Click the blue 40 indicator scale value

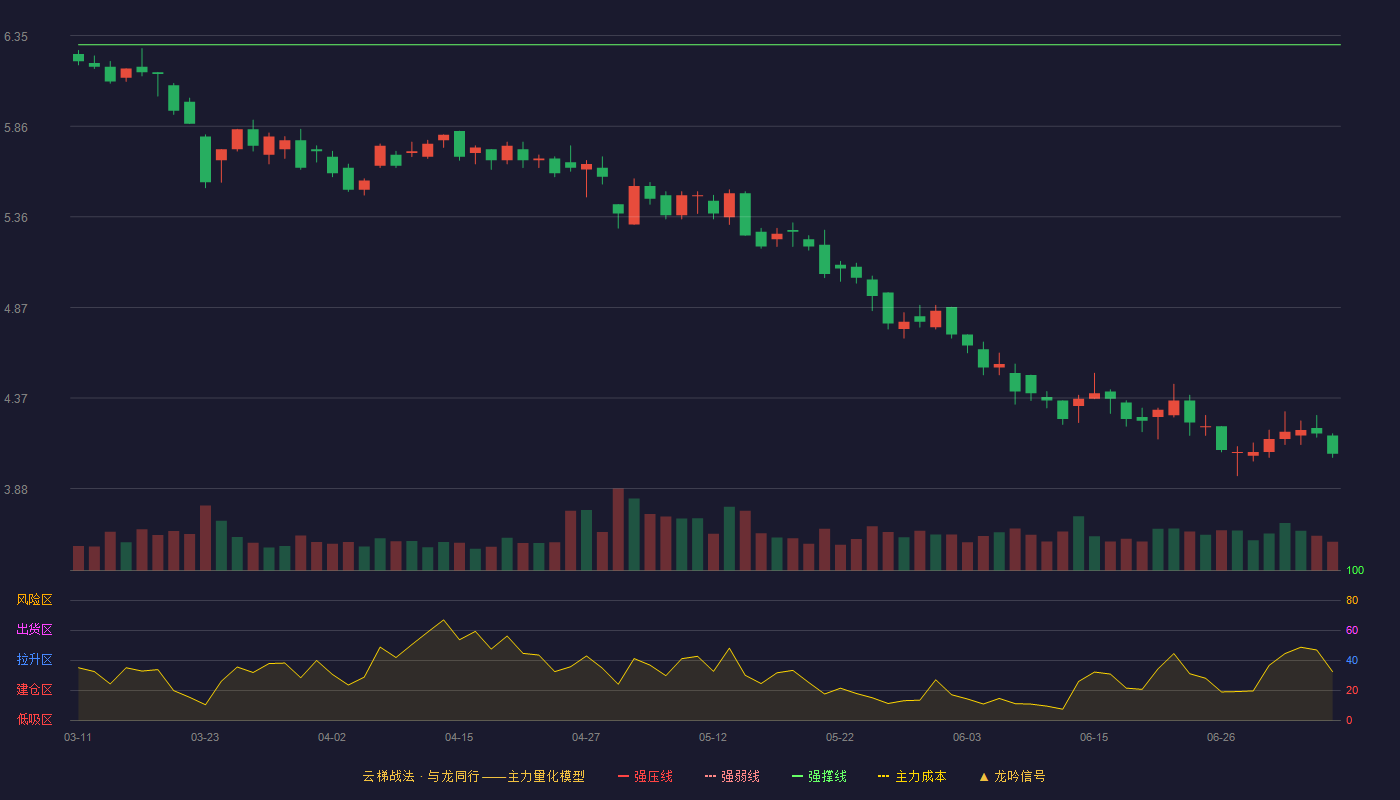tap(1352, 660)
